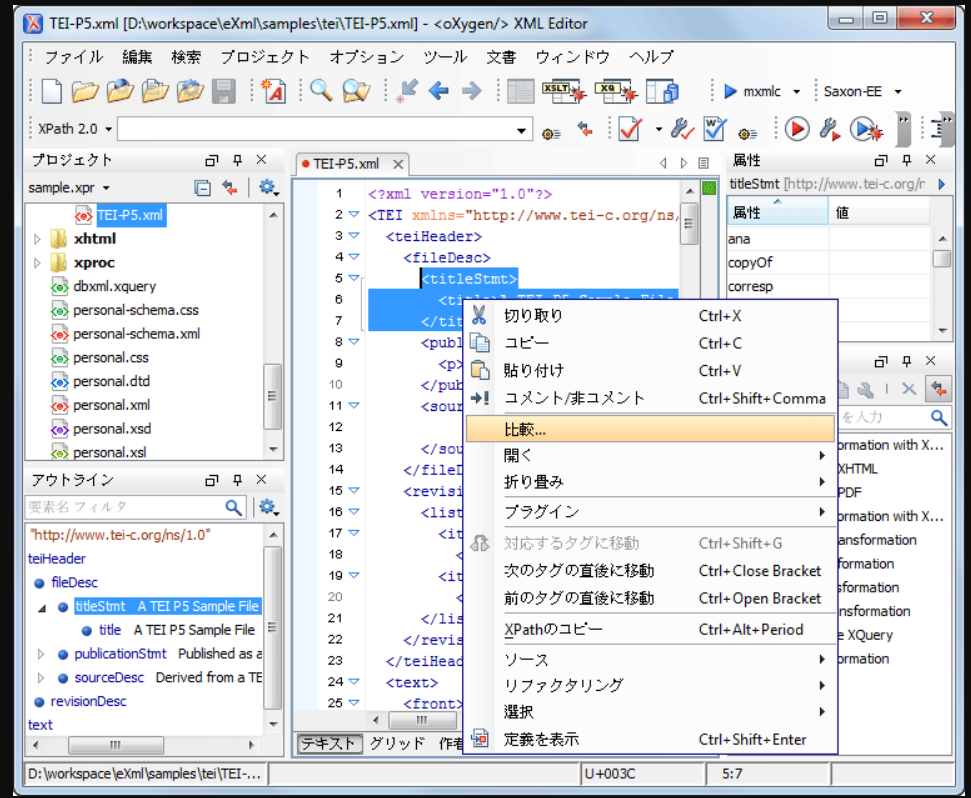Screen dimensions: 971x798
Task: Open the ツール menu in the menu bar
Action: tap(445, 57)
